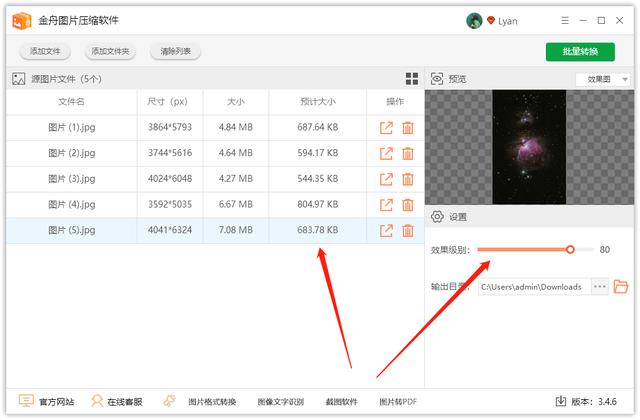The width and height of the screenshot is (640, 420).
Task: Click the 3744*5616 dimension cell
Action: [x=170, y=153]
